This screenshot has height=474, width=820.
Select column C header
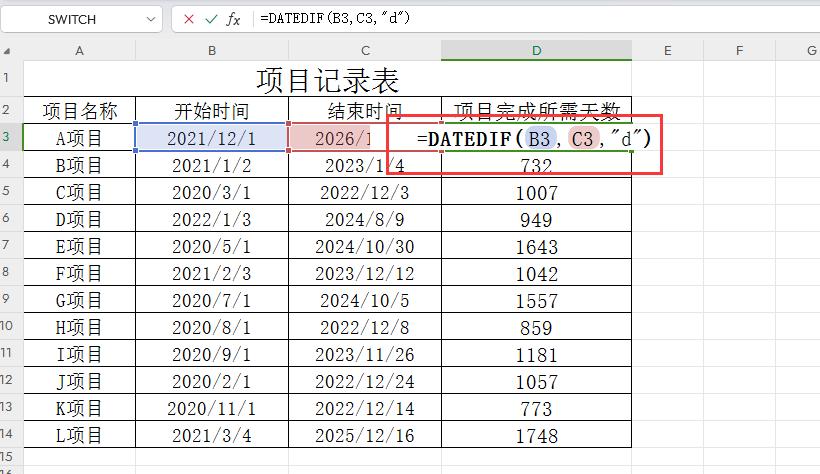365,51
